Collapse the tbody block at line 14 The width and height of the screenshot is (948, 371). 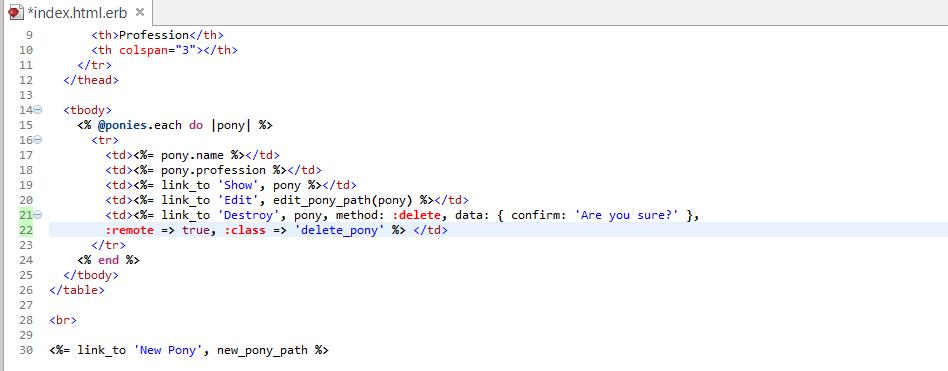point(38,109)
